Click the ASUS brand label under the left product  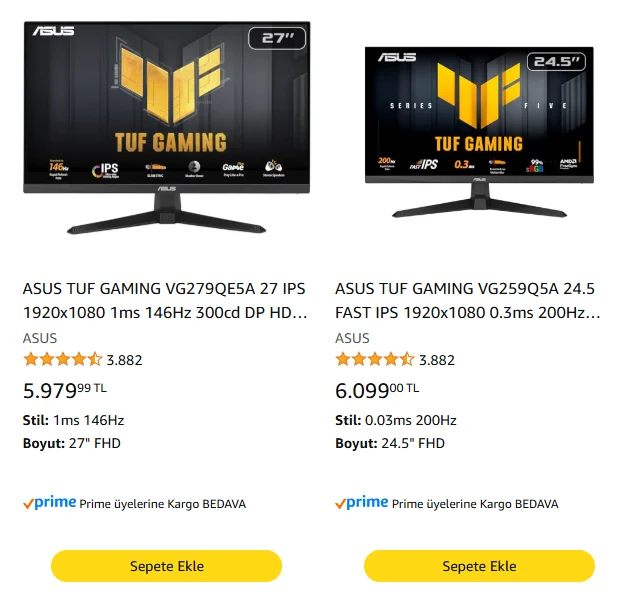[40, 338]
